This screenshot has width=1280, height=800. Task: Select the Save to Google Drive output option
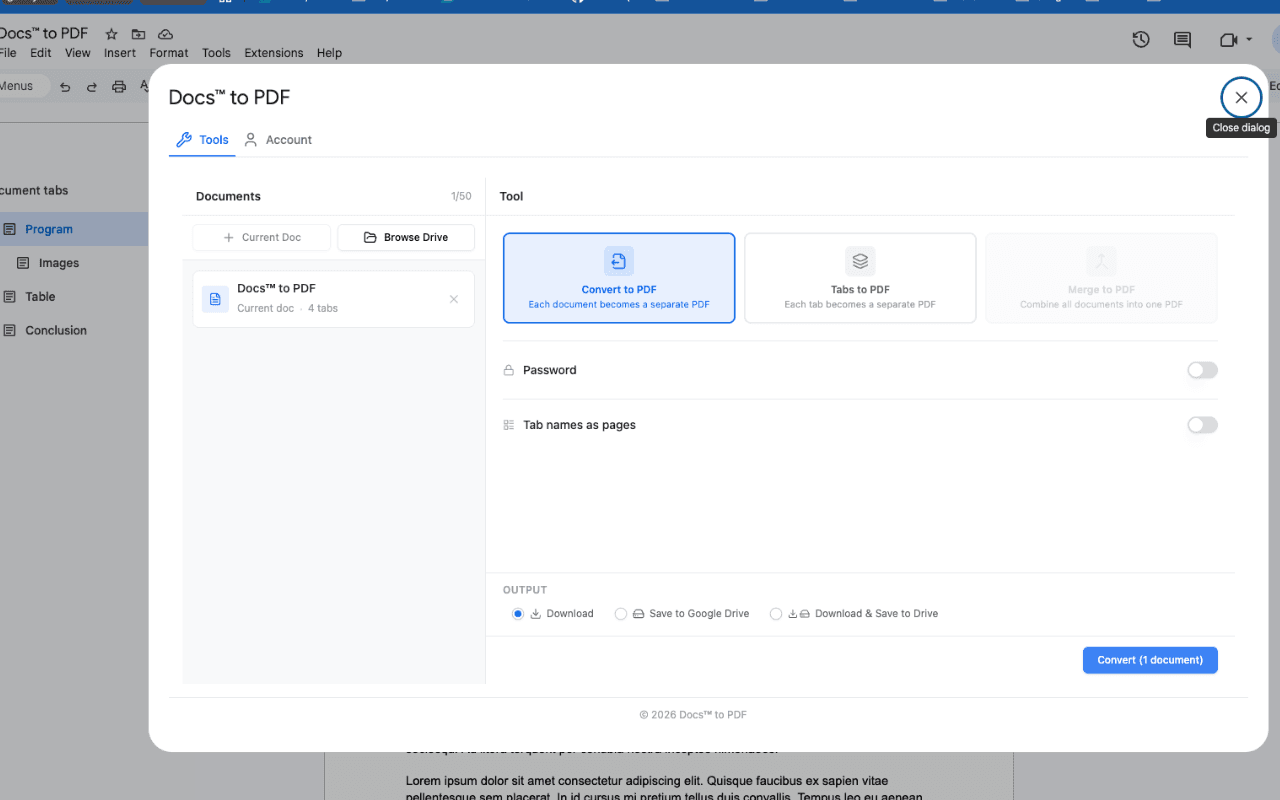620,613
